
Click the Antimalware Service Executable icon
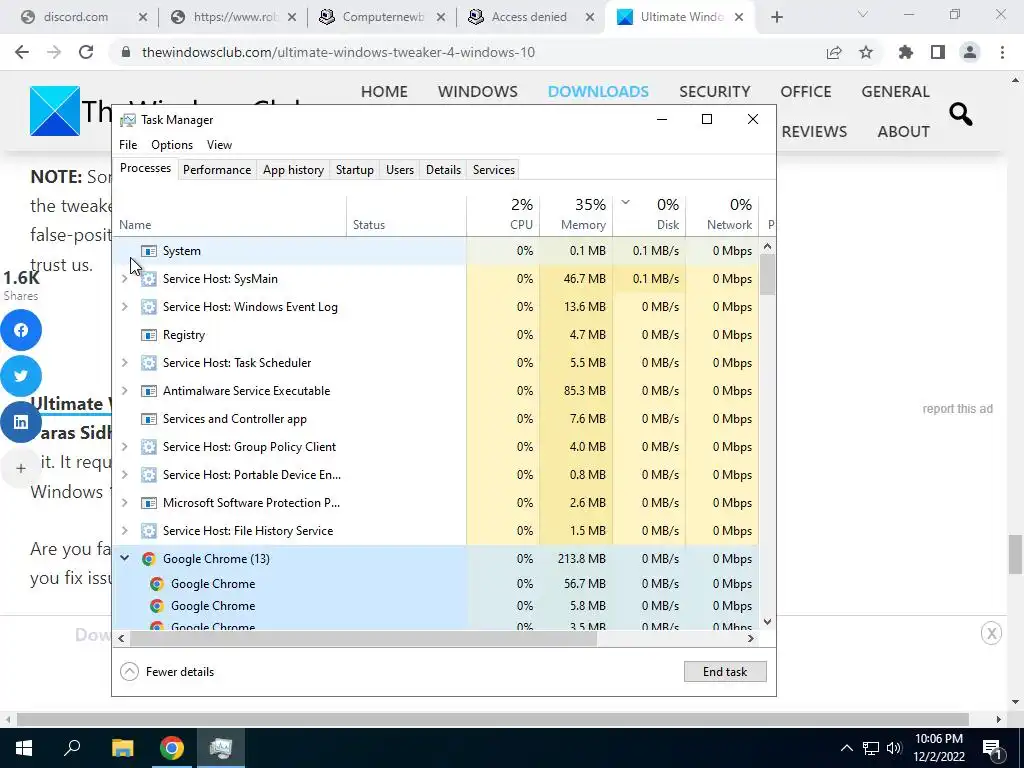(149, 391)
